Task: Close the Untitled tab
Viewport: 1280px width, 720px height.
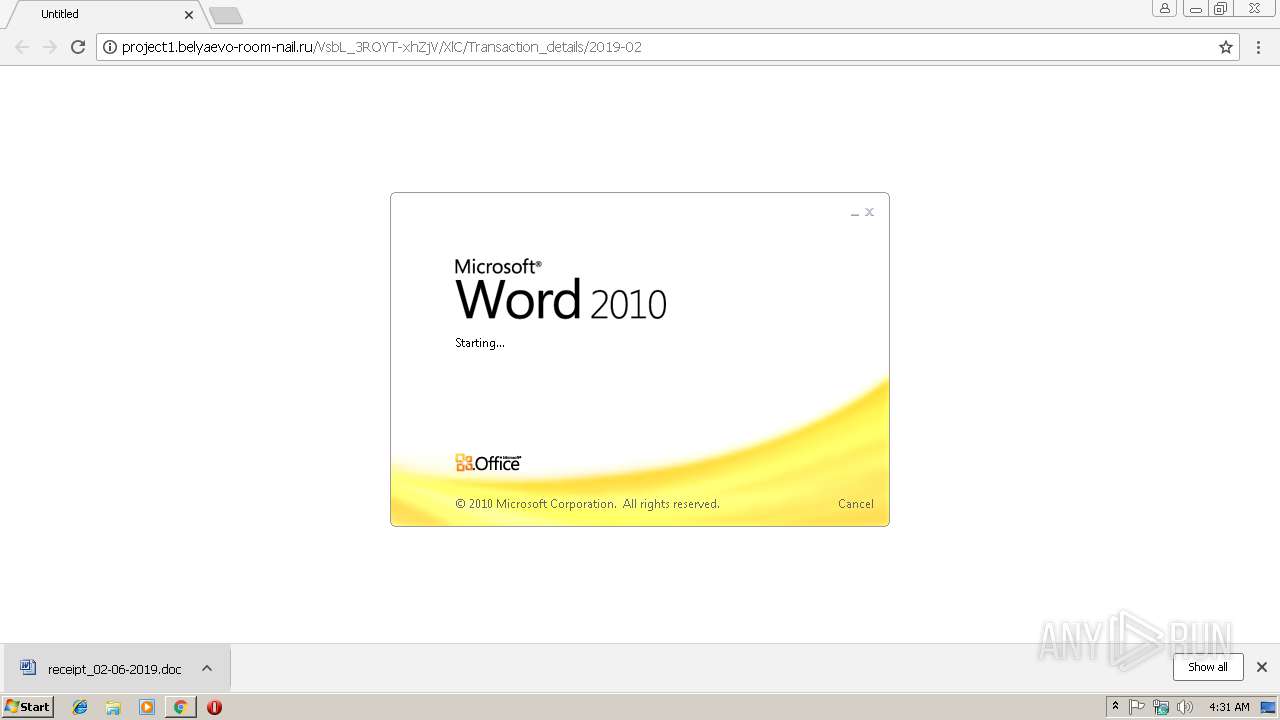Action: click(x=189, y=14)
